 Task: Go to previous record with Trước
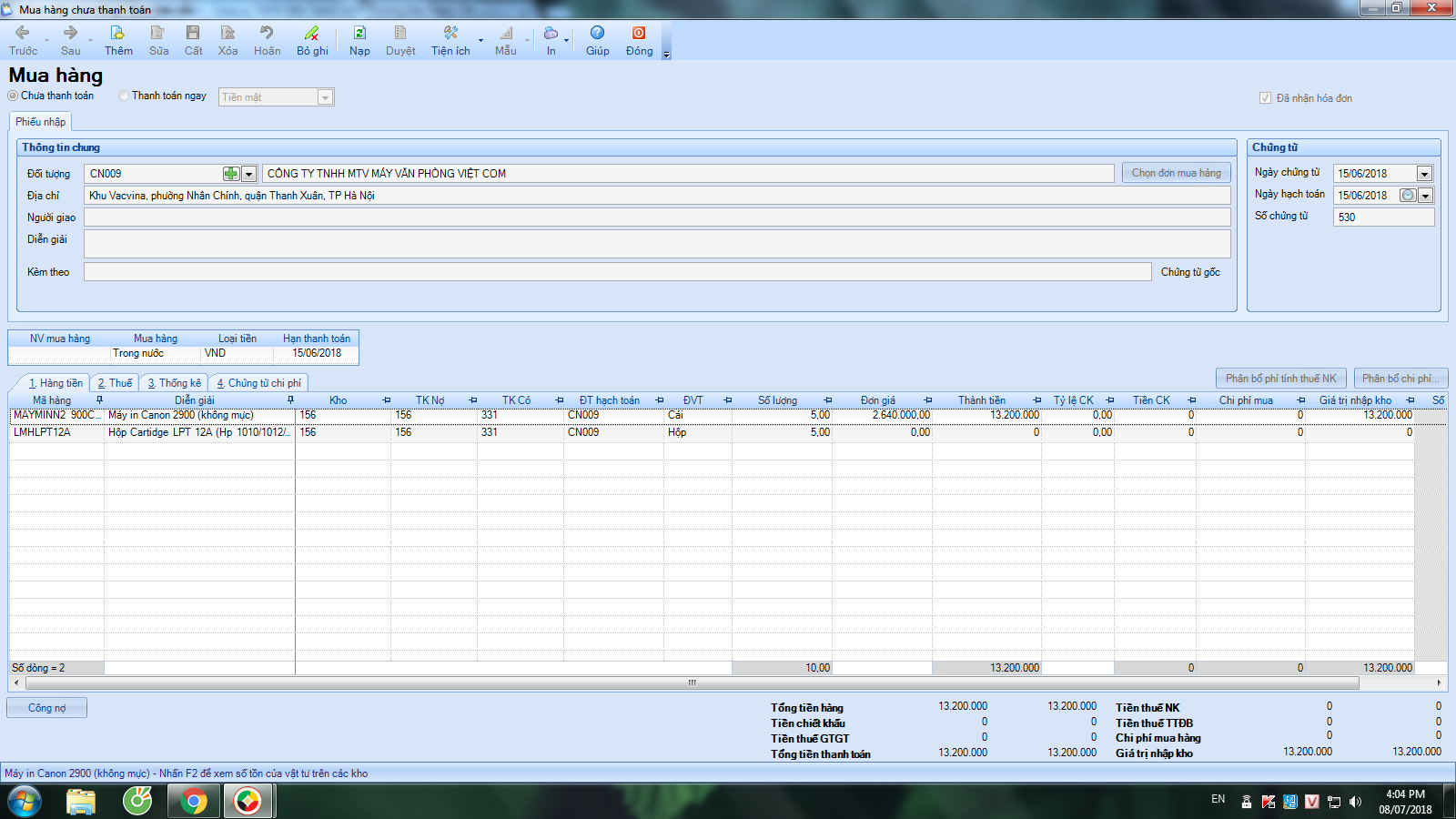tap(23, 41)
